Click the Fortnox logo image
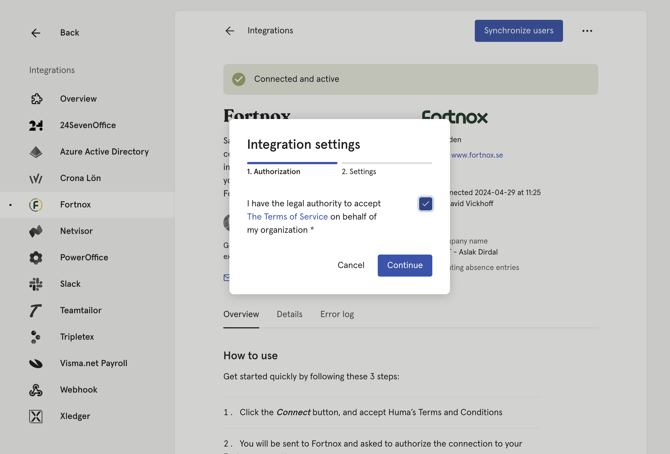This screenshot has height=454, width=670. [x=455, y=116]
